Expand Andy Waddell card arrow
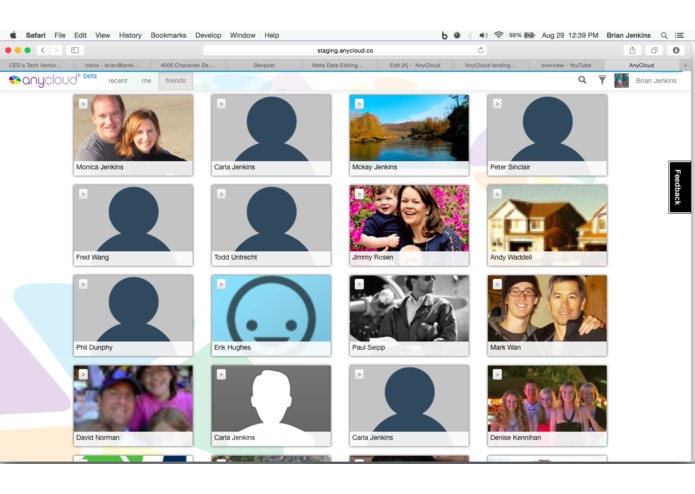Screen dimensions: 695x494 pos(497,194)
